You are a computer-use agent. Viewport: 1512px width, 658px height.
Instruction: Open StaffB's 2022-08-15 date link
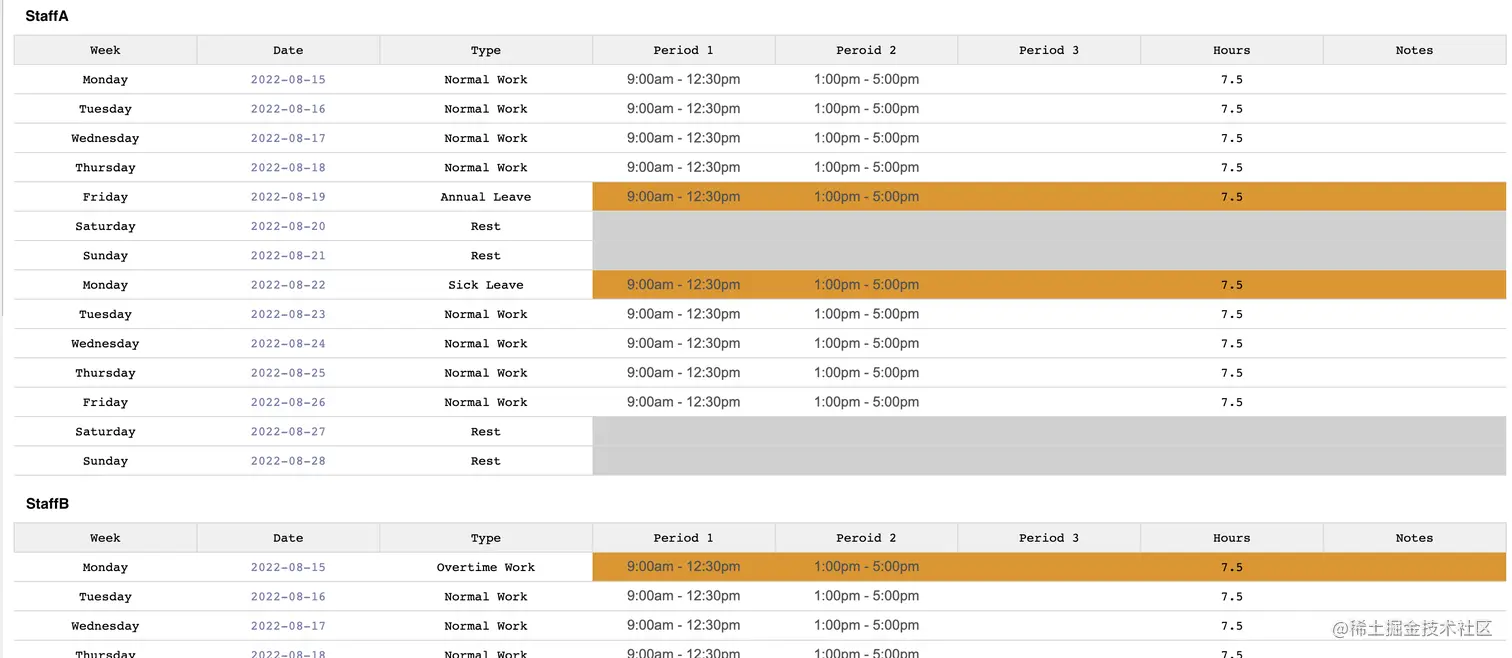click(x=288, y=568)
